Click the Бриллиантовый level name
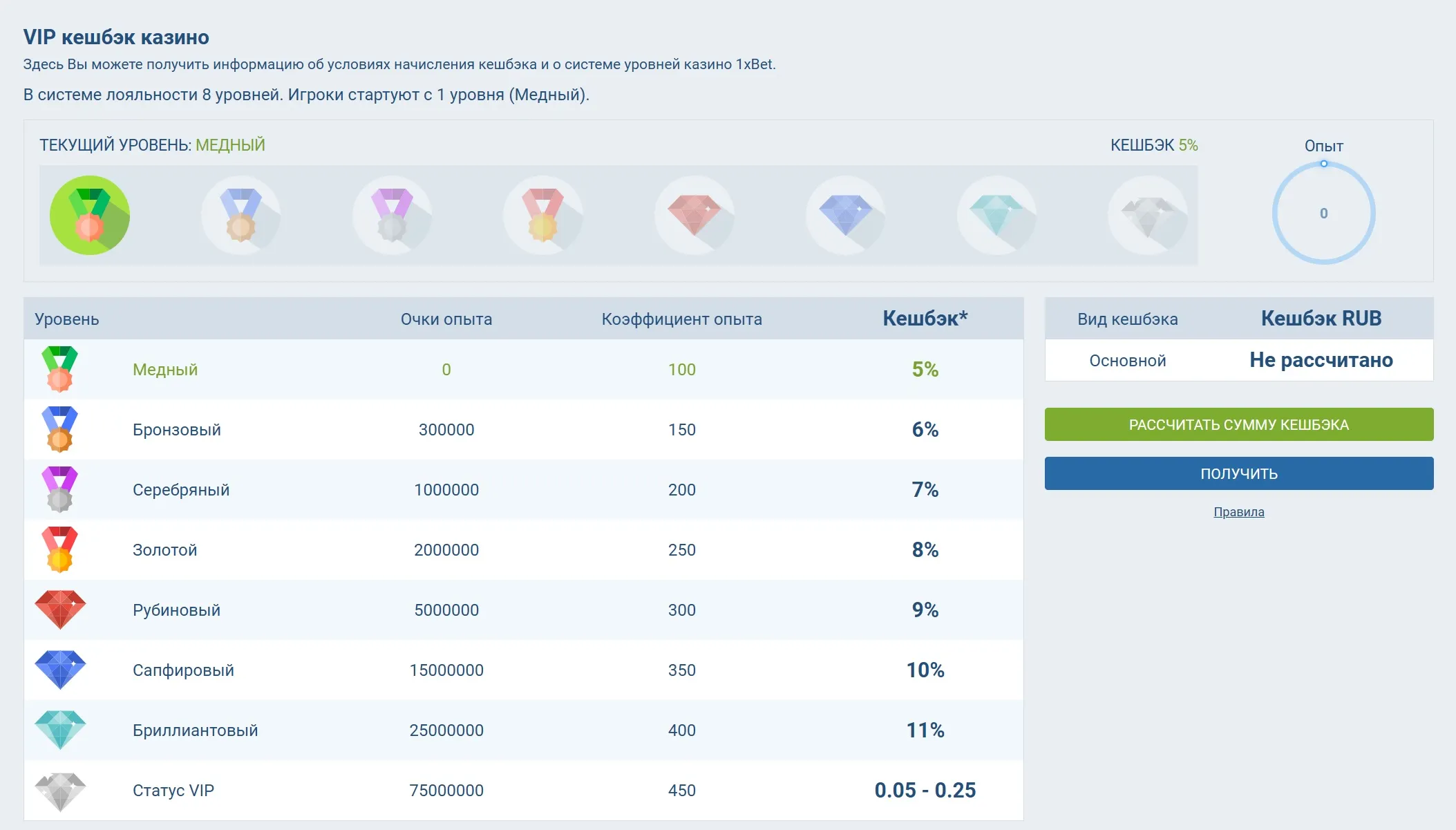Image resolution: width=1456 pixels, height=830 pixels. point(195,730)
